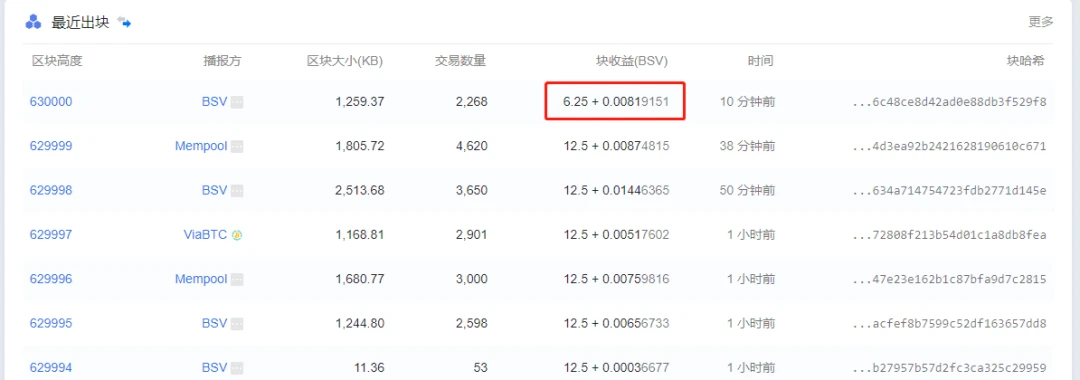Viewport: 1080px width, 380px height.
Task: Click the gray icon beside BSV in block 629998 row
Action: [x=237, y=191]
